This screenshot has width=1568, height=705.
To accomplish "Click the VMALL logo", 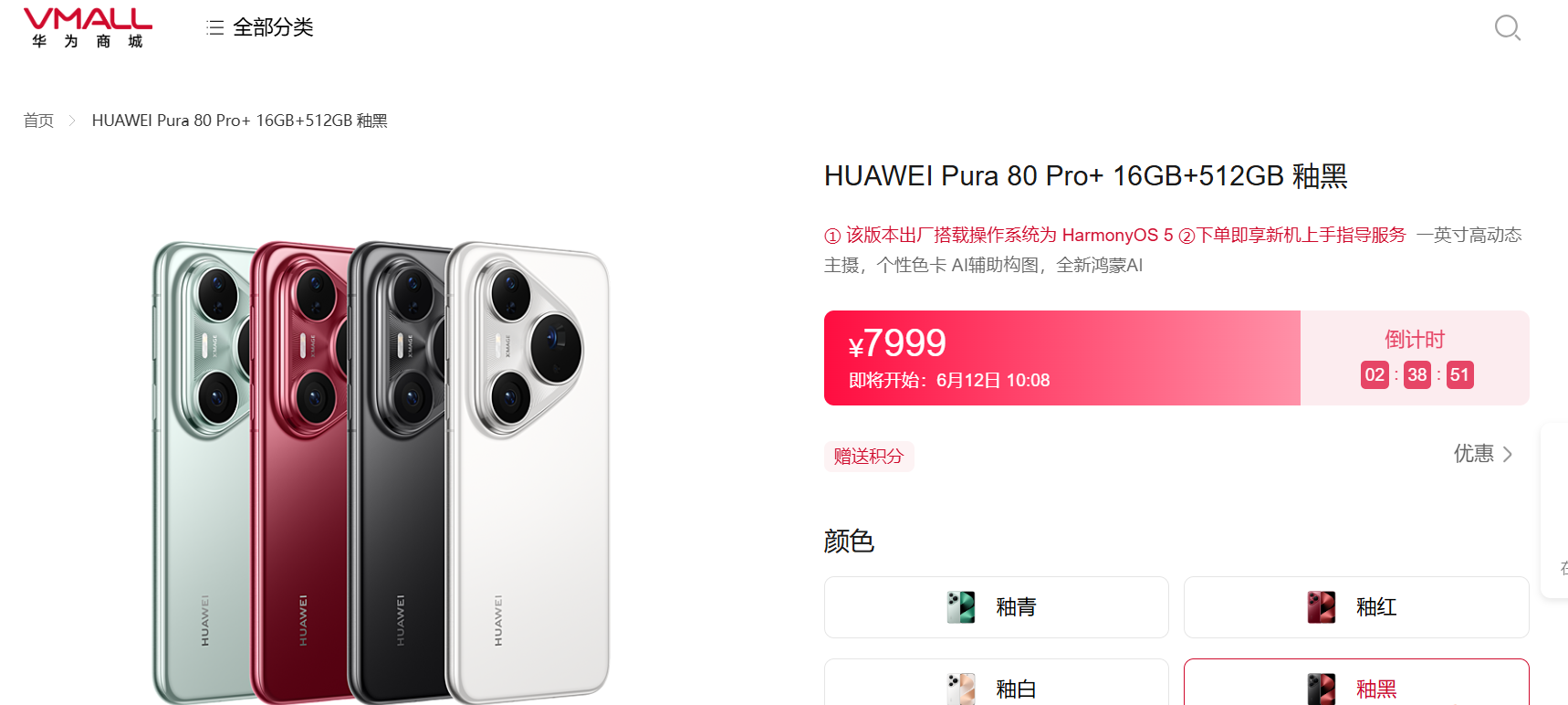I will tap(88, 27).
